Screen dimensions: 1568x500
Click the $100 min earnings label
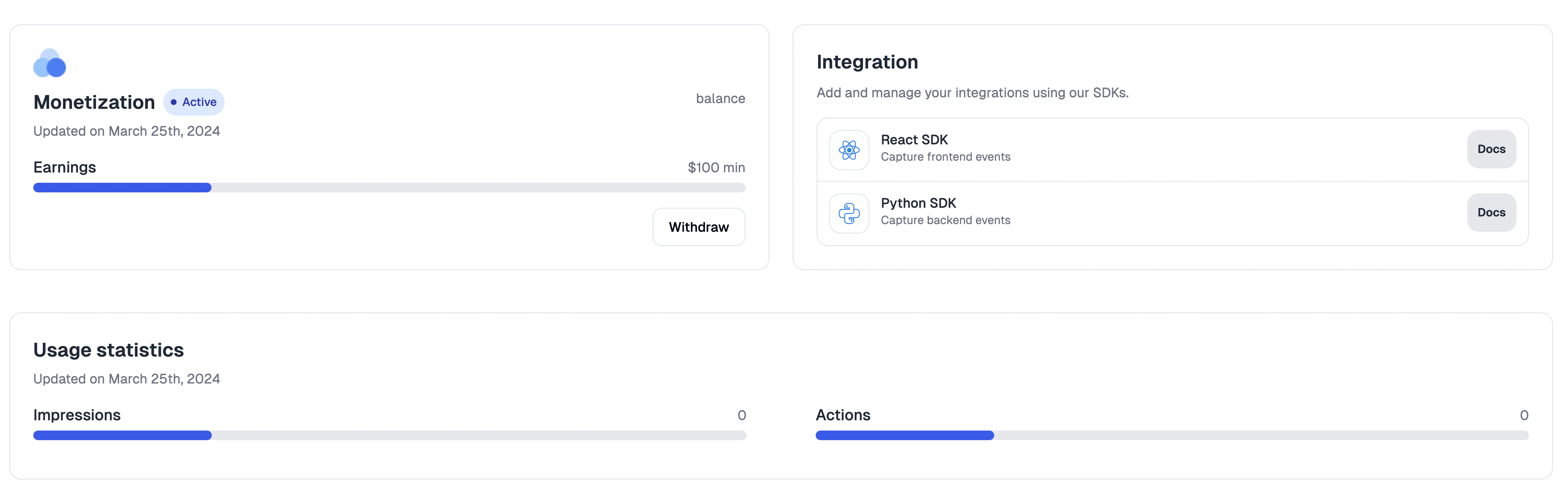[x=716, y=167]
